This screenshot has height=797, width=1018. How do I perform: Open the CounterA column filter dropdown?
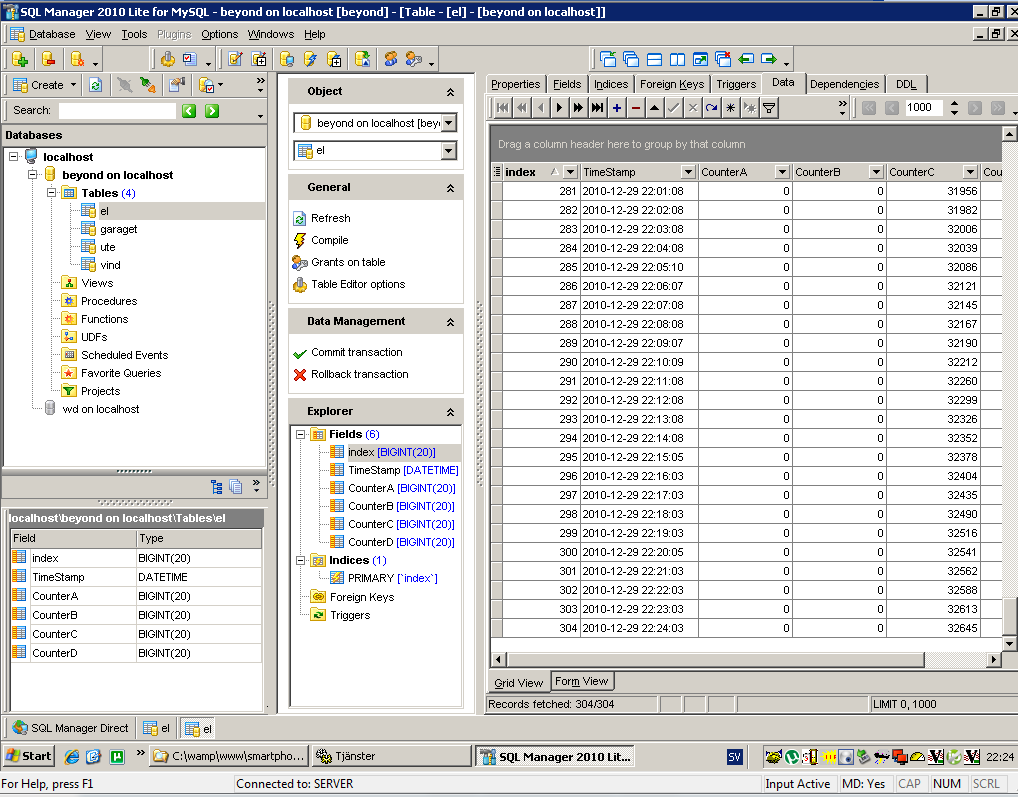coord(782,172)
